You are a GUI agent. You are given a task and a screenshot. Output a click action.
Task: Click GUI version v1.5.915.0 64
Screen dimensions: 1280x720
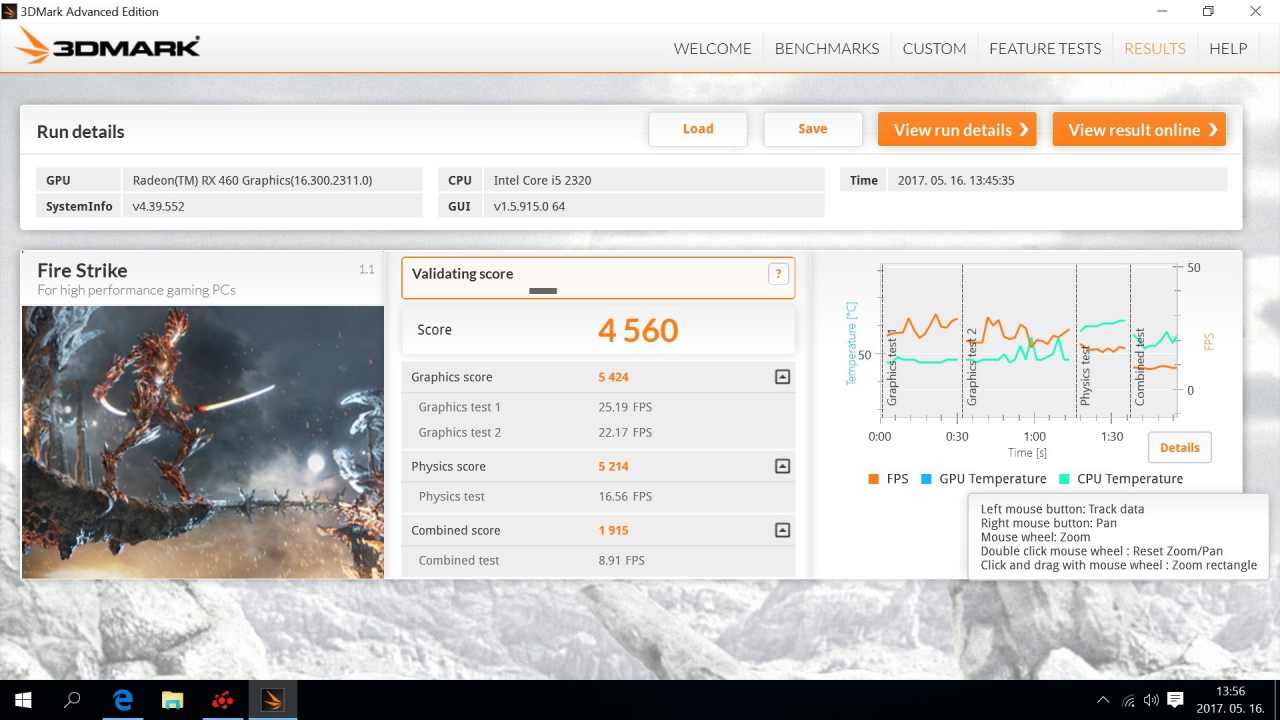point(529,206)
